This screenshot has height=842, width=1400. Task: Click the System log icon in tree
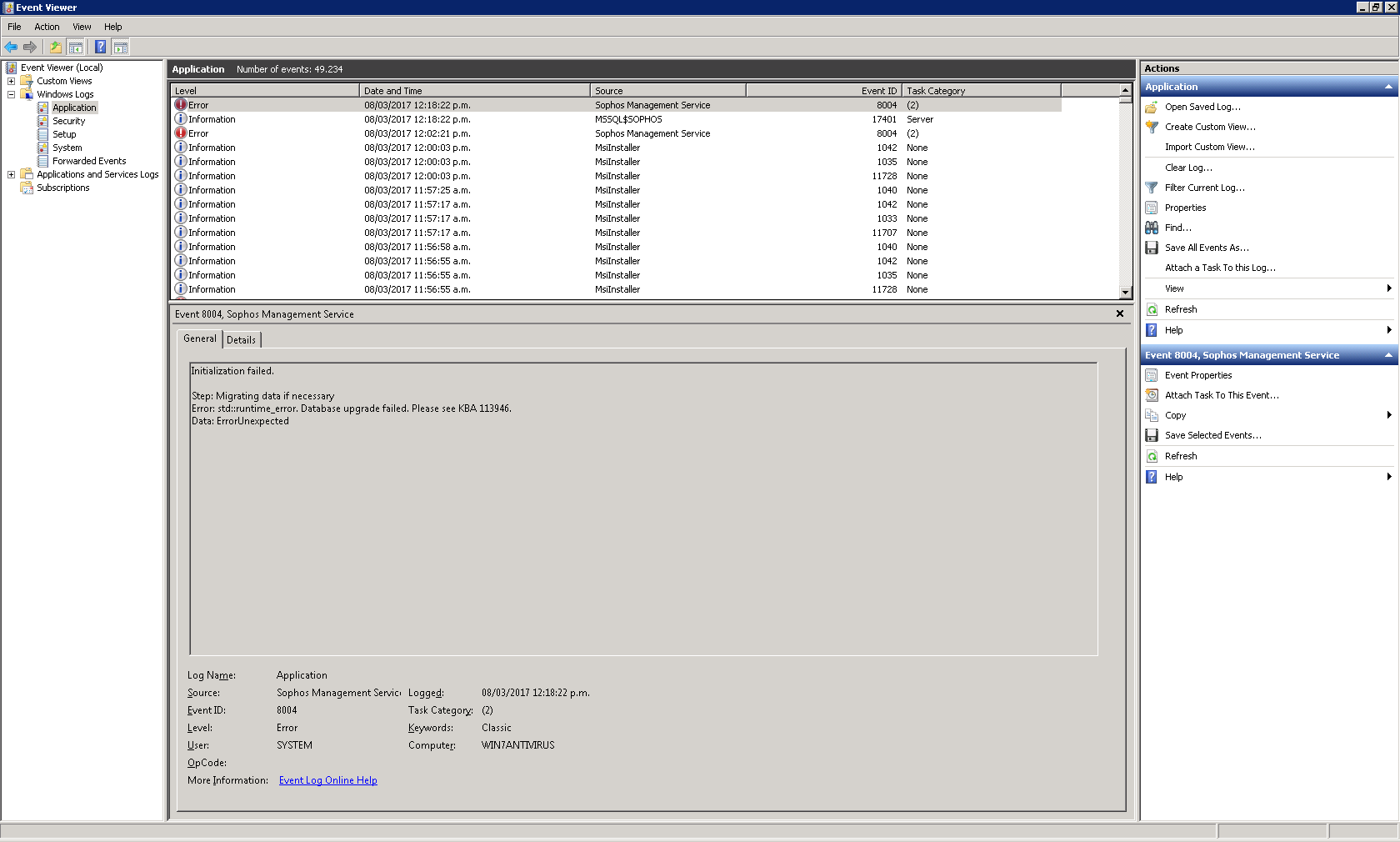click(x=43, y=148)
